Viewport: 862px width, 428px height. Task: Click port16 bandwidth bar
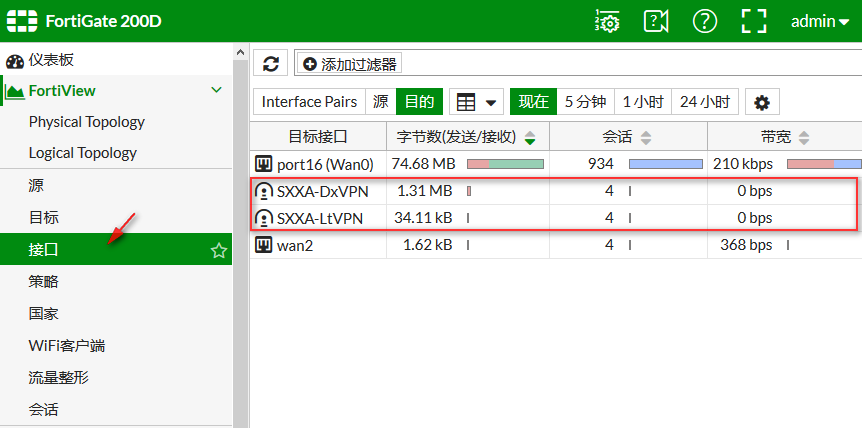click(824, 164)
